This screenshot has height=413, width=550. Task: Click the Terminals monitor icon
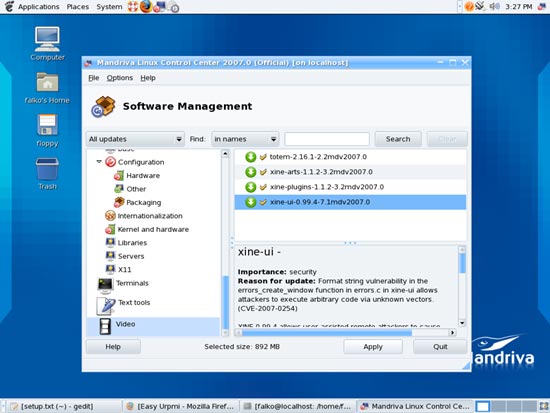(105, 285)
